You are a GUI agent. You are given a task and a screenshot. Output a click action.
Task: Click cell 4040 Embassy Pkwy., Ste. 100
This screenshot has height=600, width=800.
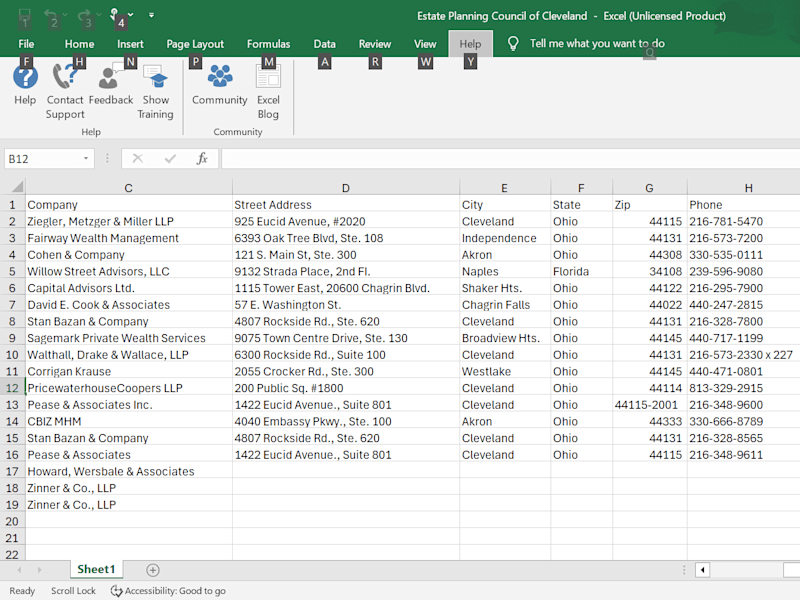tap(345, 421)
